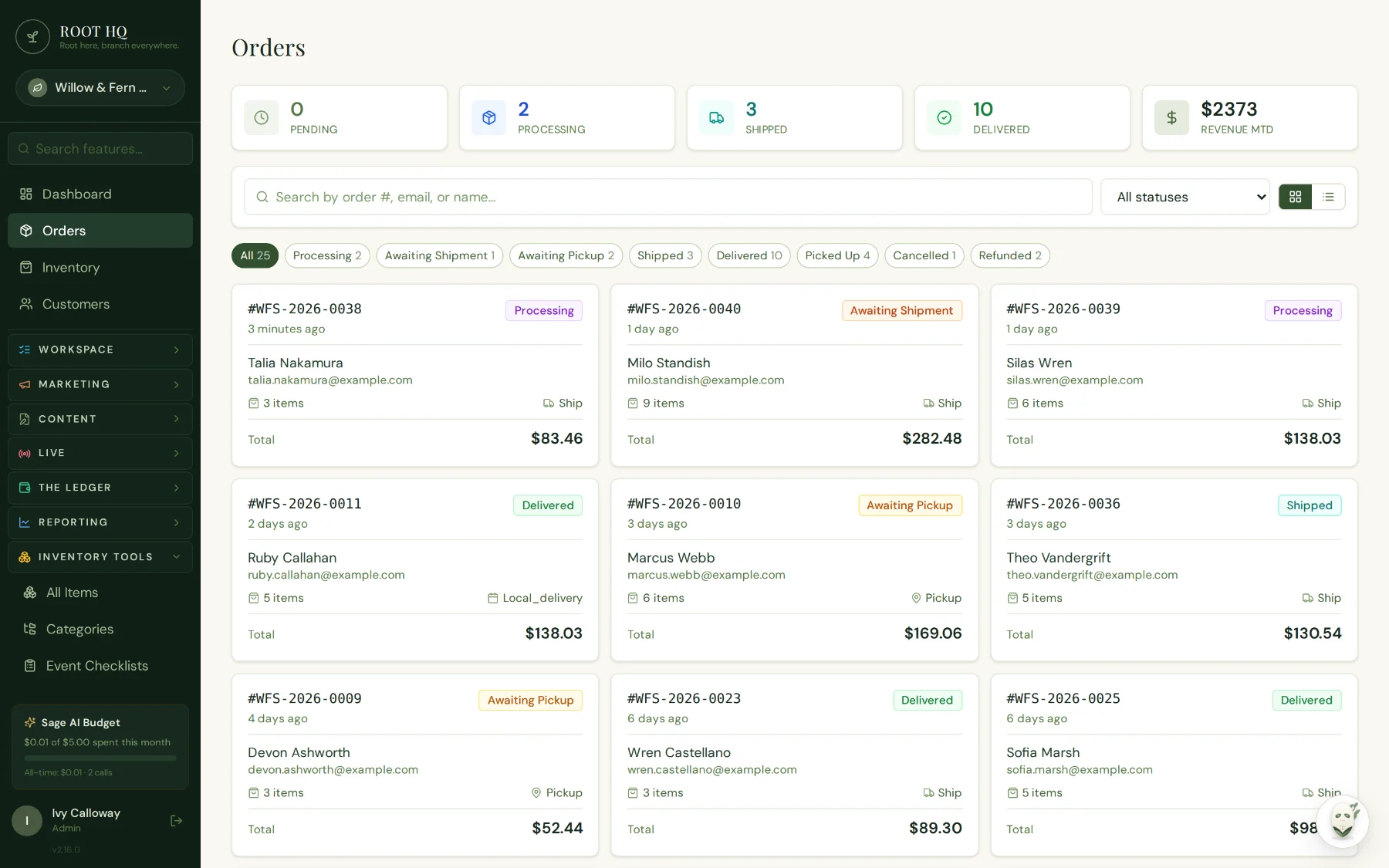Expand the Content section

pos(100,419)
